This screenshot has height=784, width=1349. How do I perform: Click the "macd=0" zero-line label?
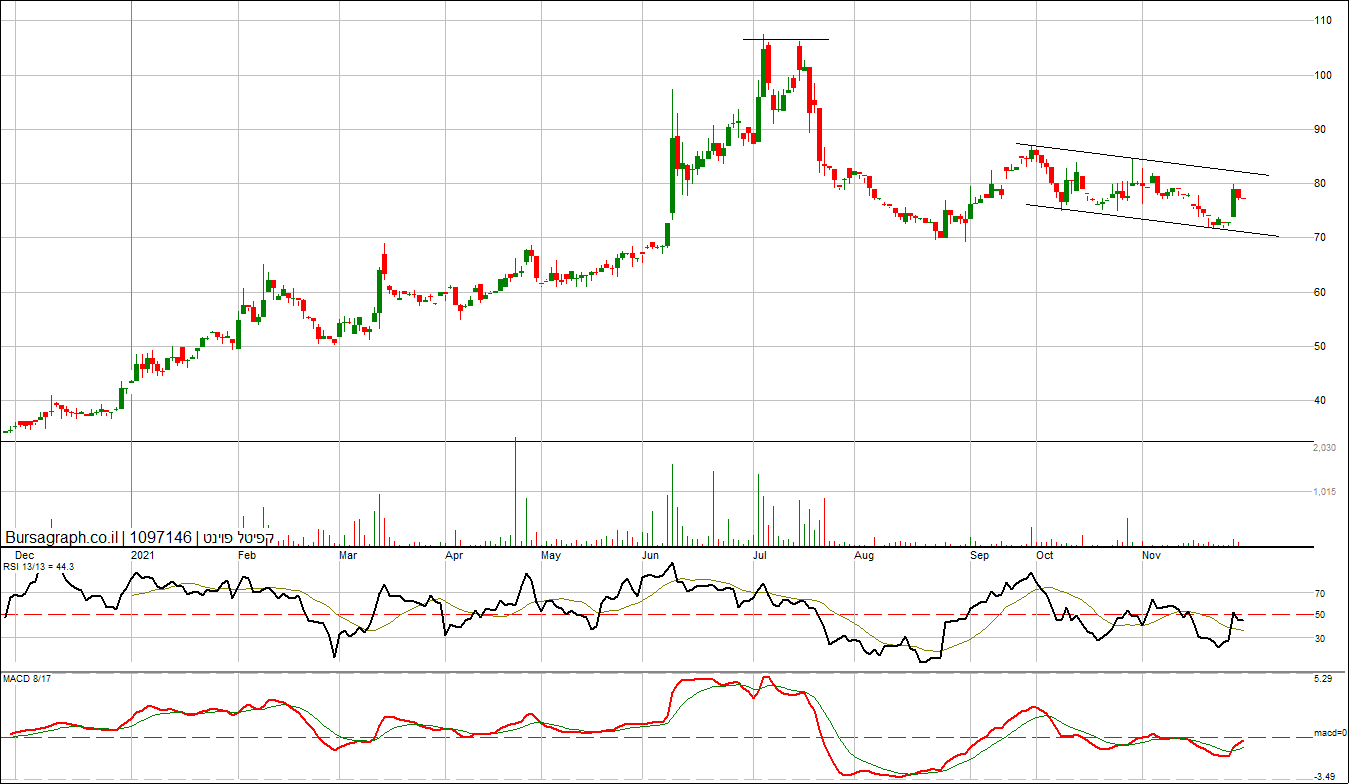(x=1329, y=734)
